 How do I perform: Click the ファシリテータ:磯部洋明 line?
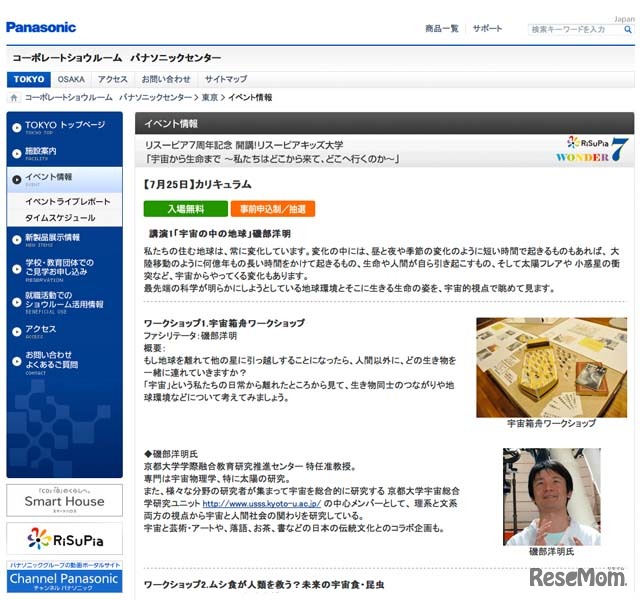pos(190,336)
